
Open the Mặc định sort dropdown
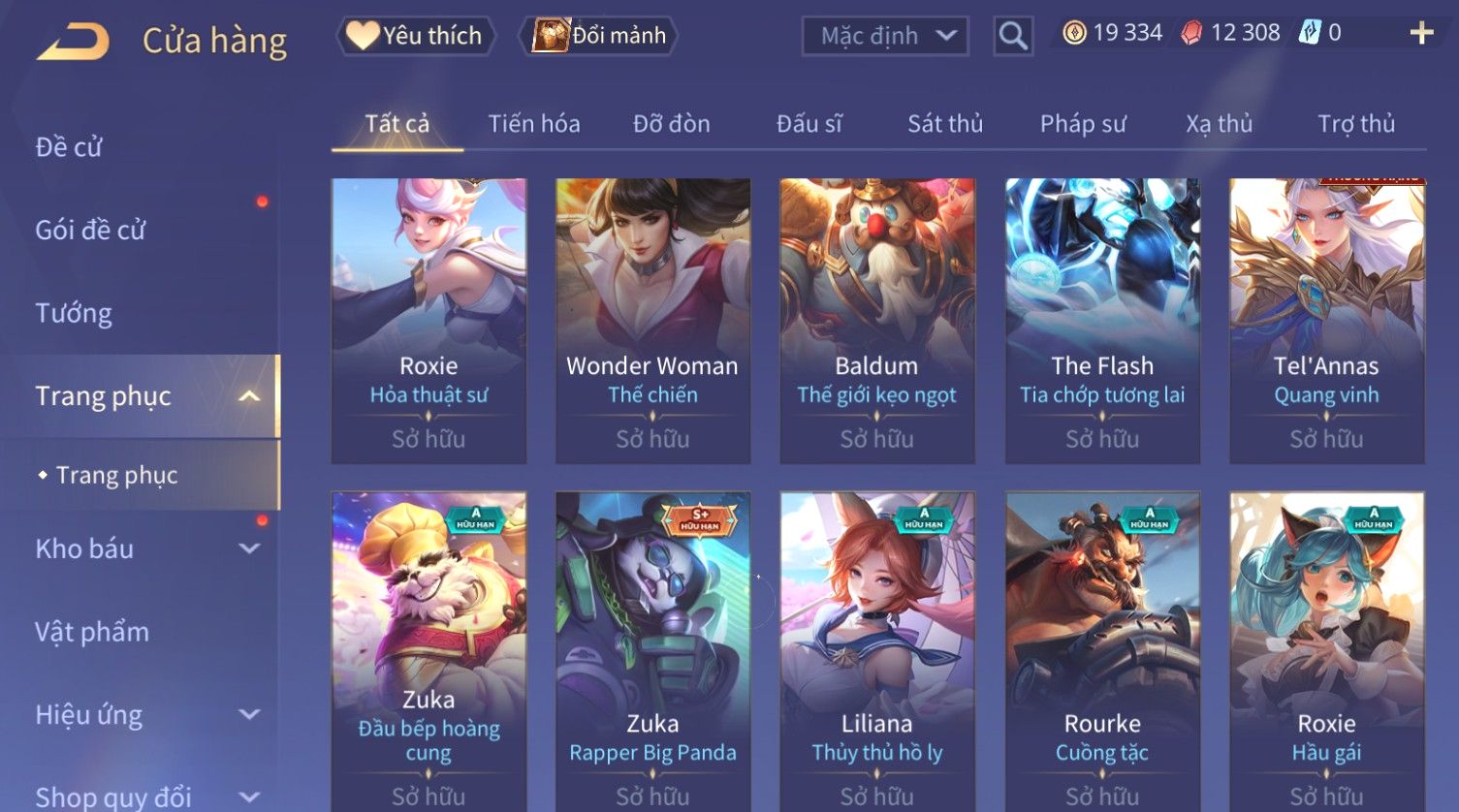[885, 37]
